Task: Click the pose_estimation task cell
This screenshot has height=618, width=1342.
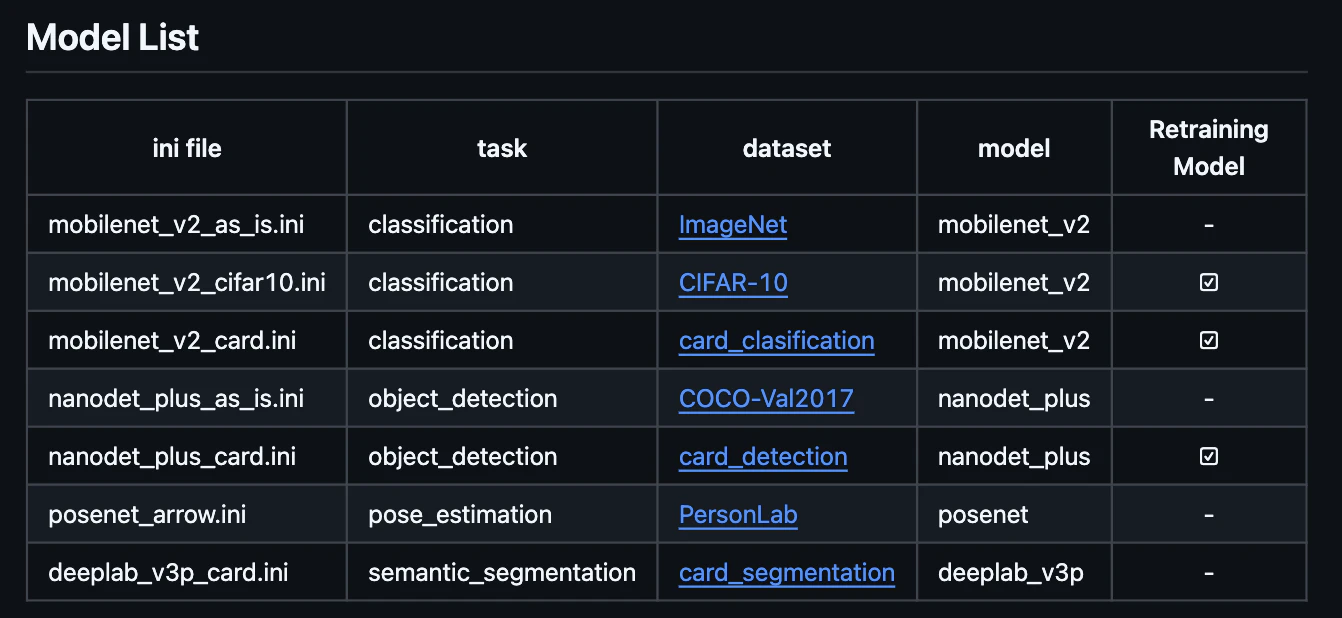Action: click(460, 515)
